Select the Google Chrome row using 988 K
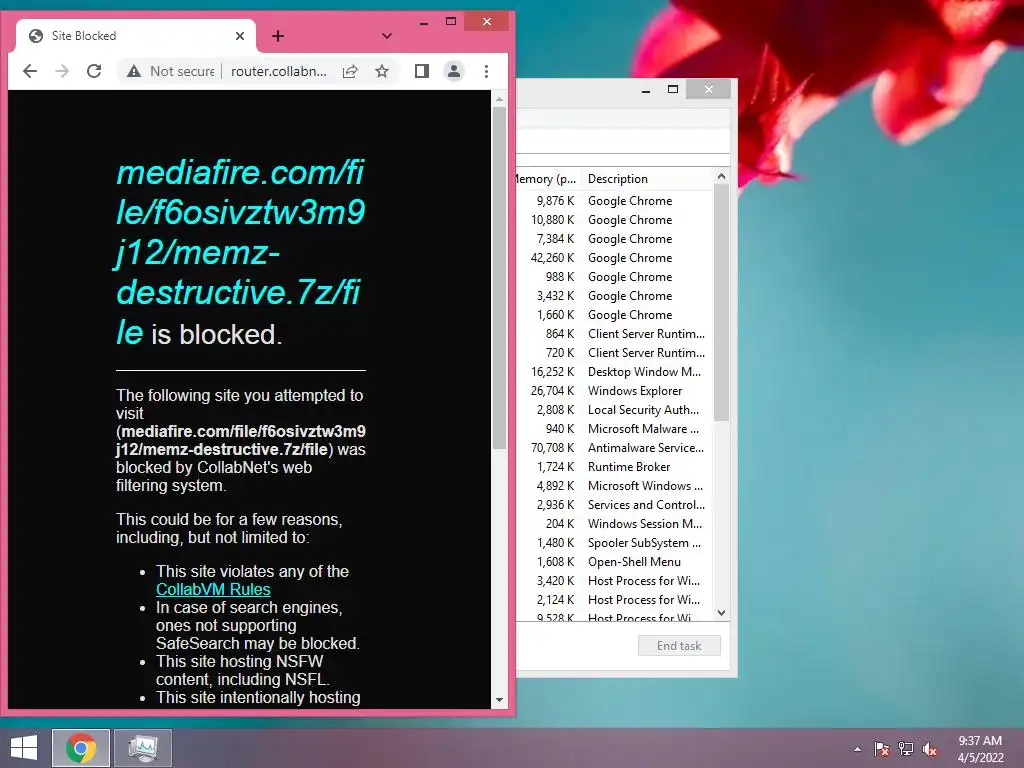The height and width of the screenshot is (768, 1024). (x=615, y=276)
